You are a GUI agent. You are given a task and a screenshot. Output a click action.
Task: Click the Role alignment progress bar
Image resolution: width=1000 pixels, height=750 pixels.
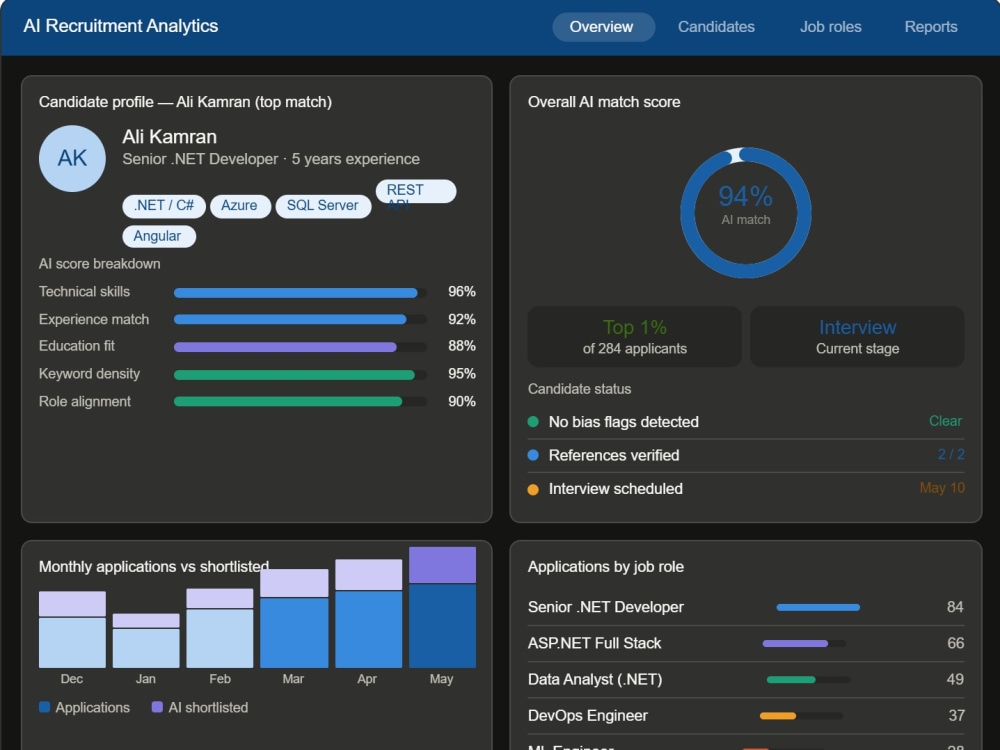(300, 402)
